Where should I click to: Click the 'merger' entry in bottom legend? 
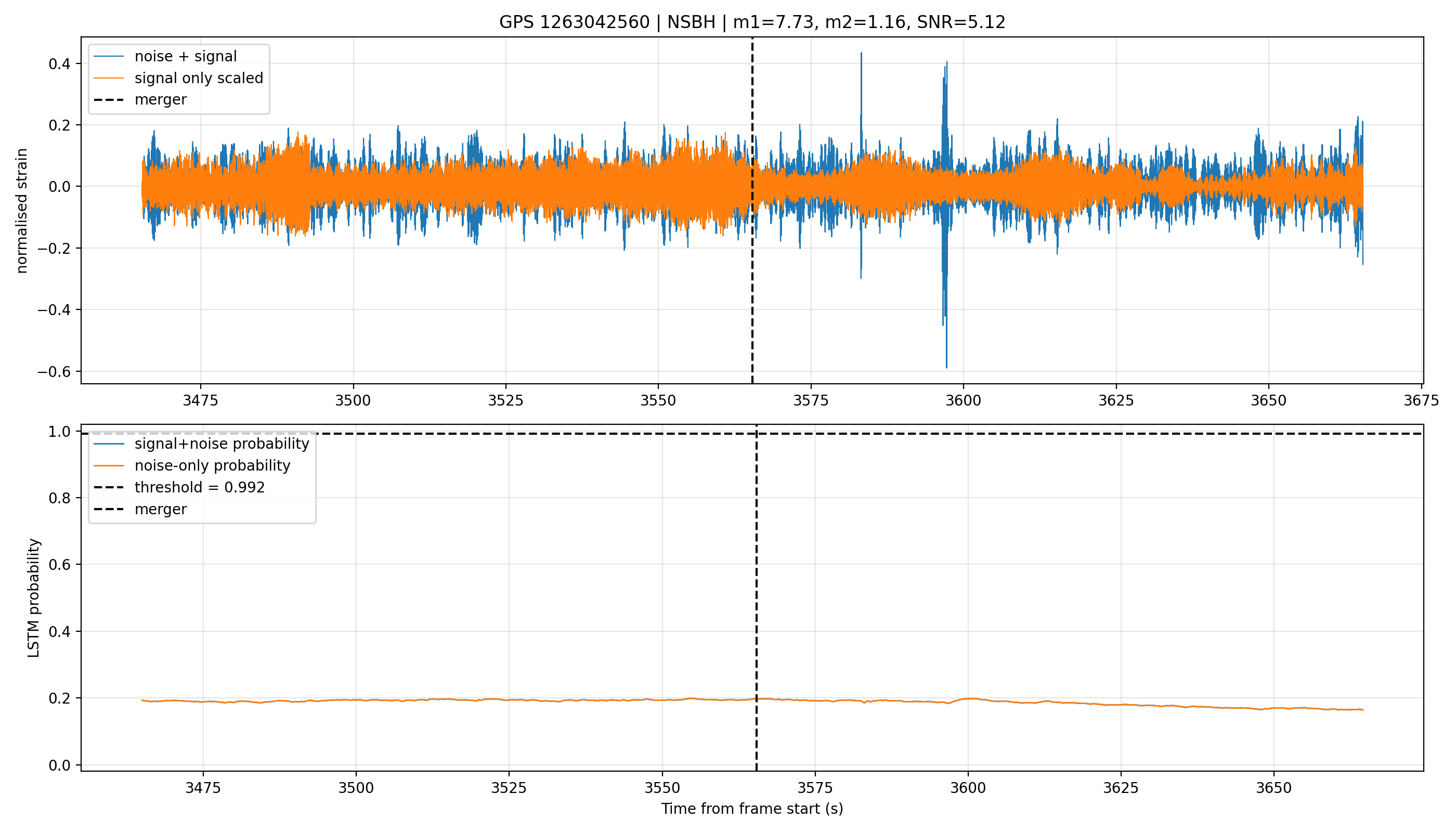click(140, 509)
